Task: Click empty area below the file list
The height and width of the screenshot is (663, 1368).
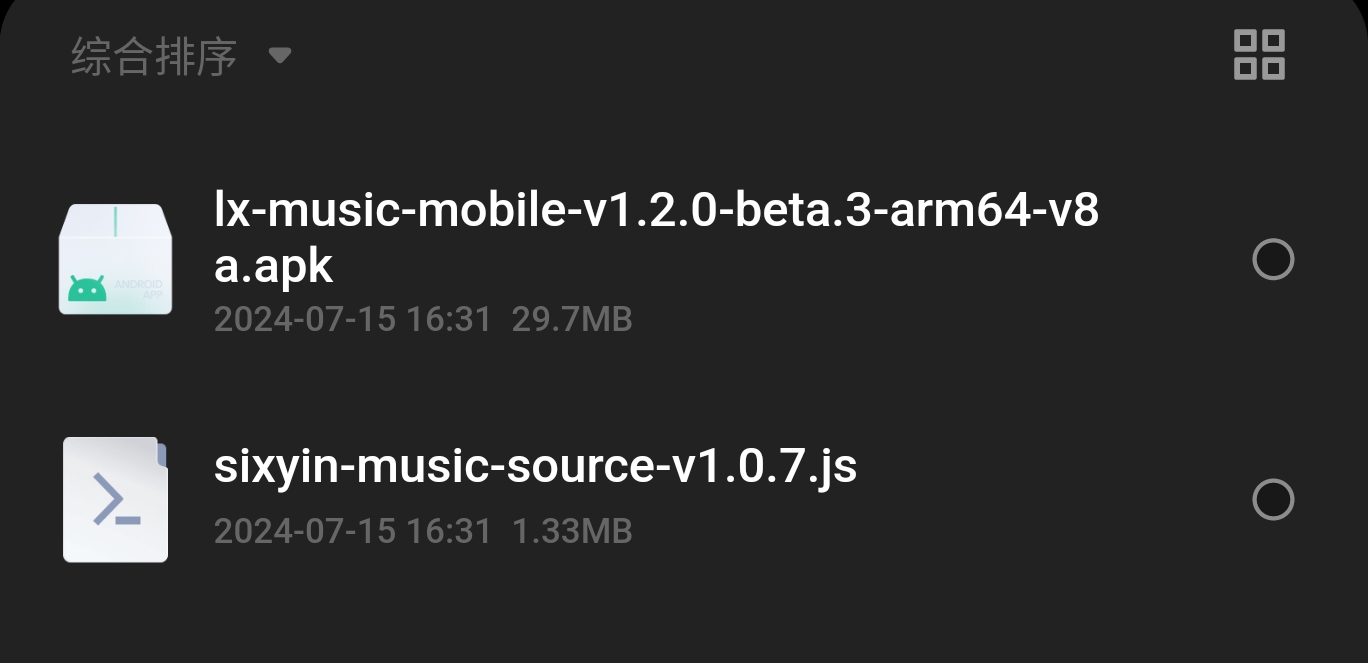Action: (684, 620)
